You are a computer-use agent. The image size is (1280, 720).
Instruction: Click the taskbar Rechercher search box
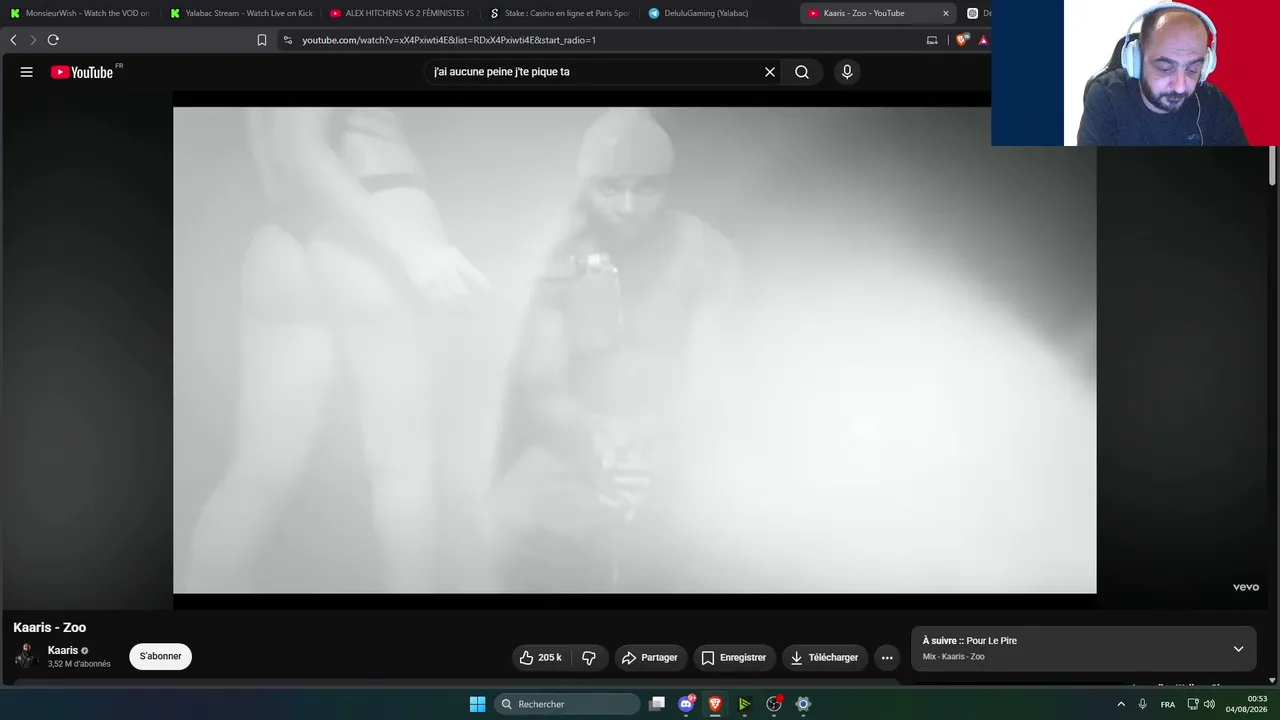coord(567,704)
